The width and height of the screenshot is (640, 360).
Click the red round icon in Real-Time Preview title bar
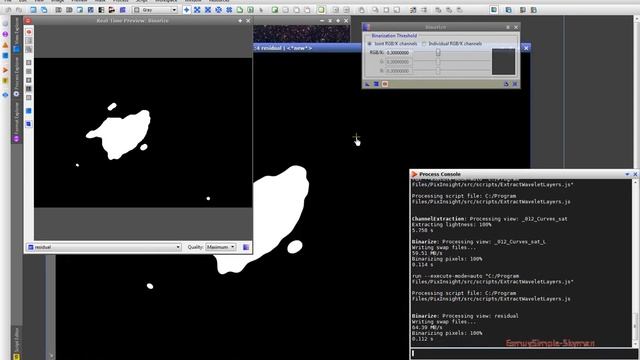(28, 20)
